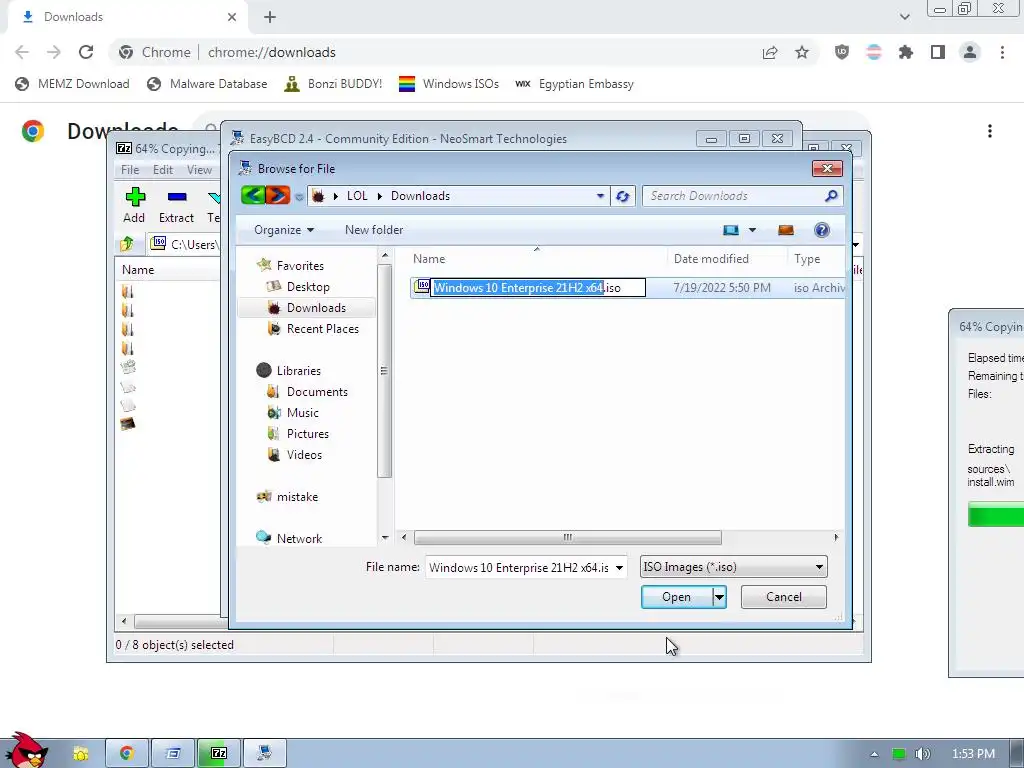Open the ISO Images file type dropdown

(733, 567)
